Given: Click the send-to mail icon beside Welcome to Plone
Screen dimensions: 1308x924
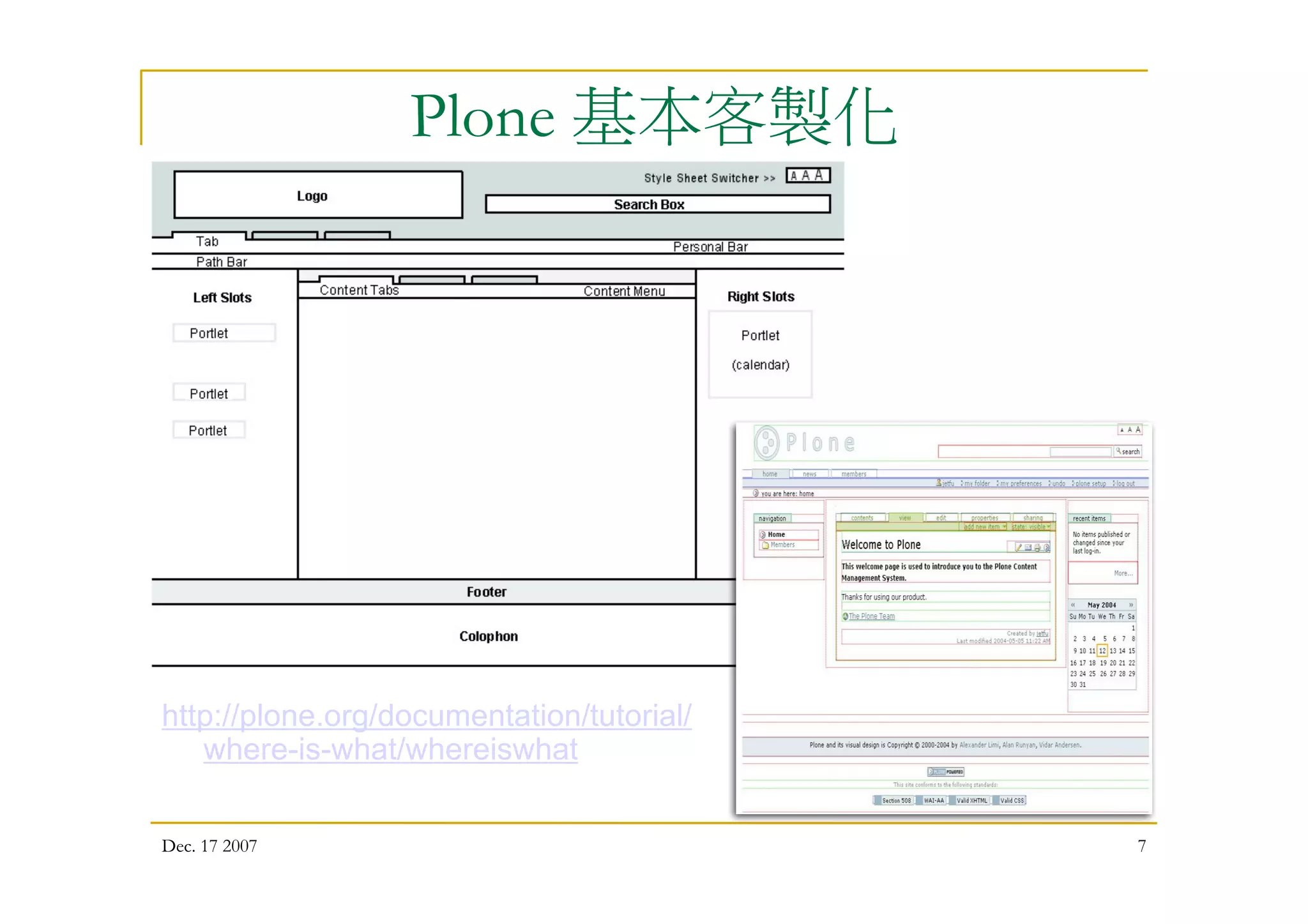Looking at the screenshot, I should pos(1028,547).
